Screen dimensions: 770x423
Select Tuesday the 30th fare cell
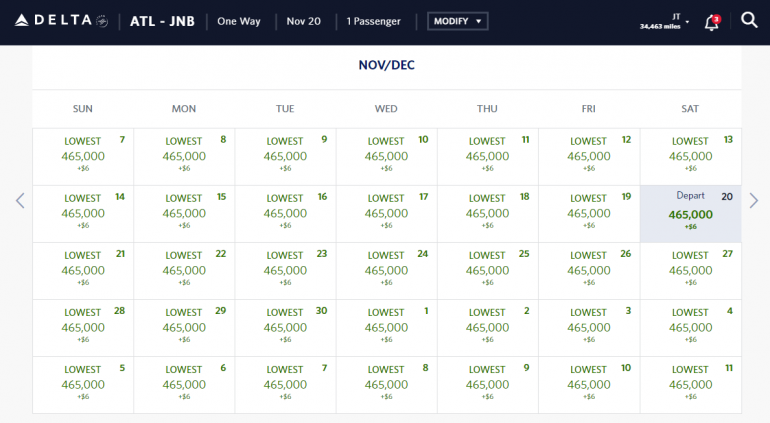pos(285,327)
